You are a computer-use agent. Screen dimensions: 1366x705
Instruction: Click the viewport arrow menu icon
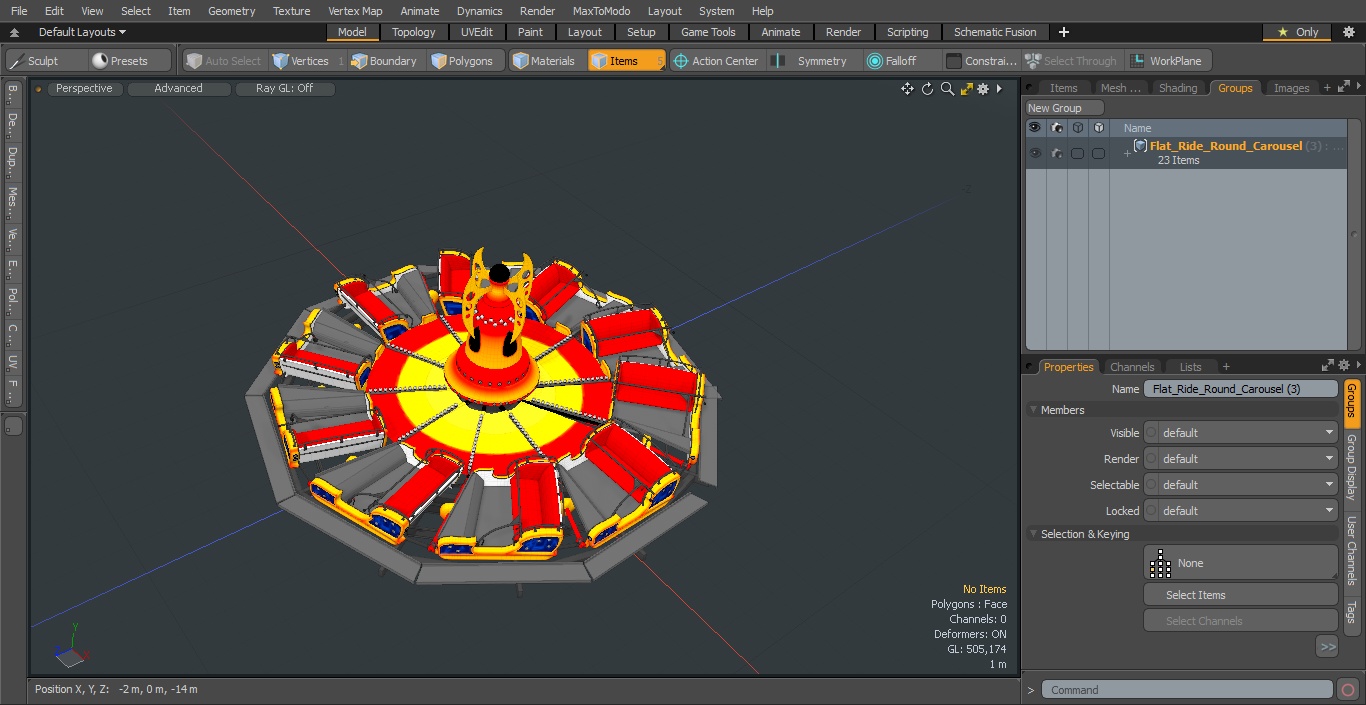coord(999,89)
